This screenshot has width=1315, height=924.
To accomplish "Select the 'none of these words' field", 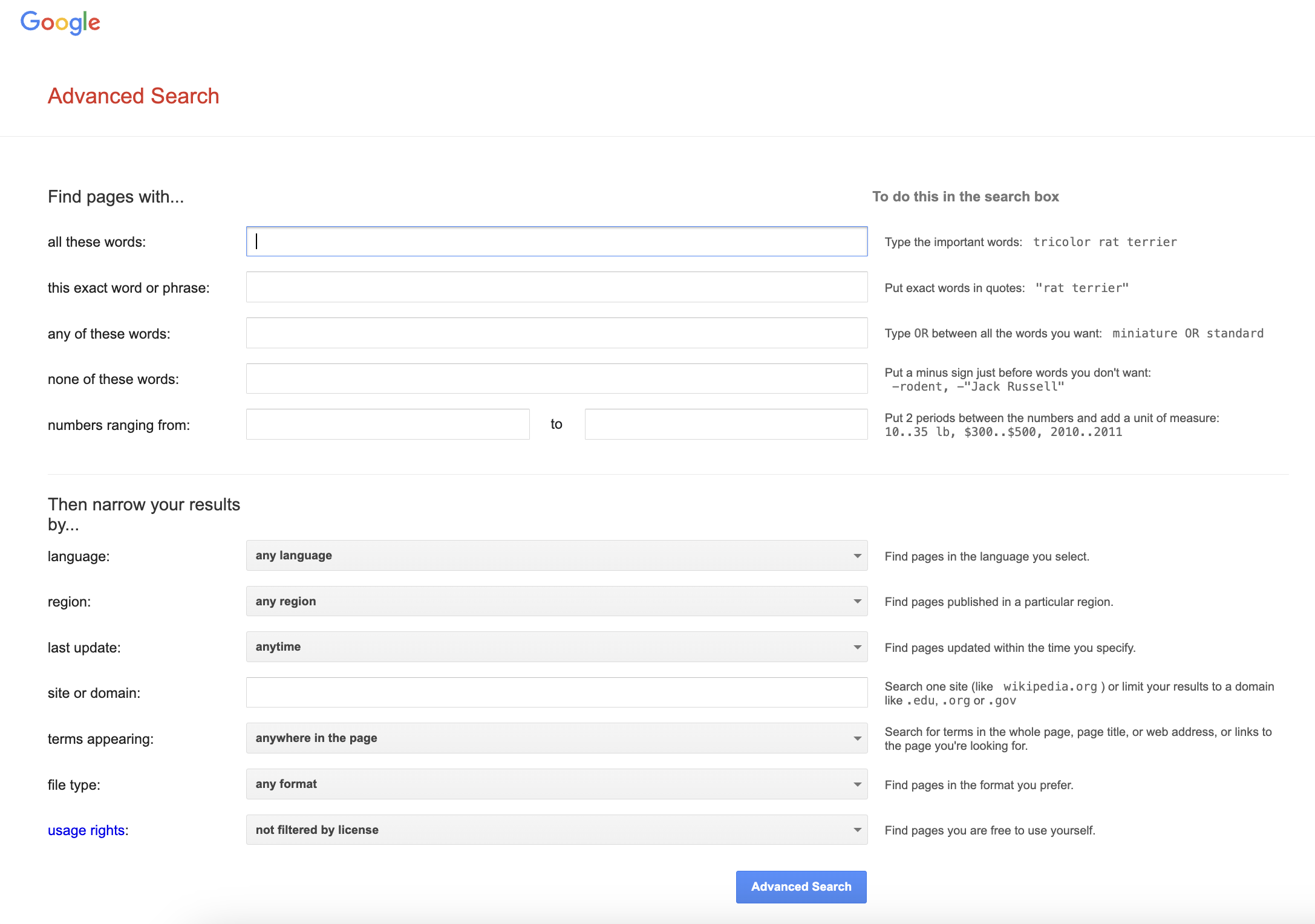I will [556, 379].
